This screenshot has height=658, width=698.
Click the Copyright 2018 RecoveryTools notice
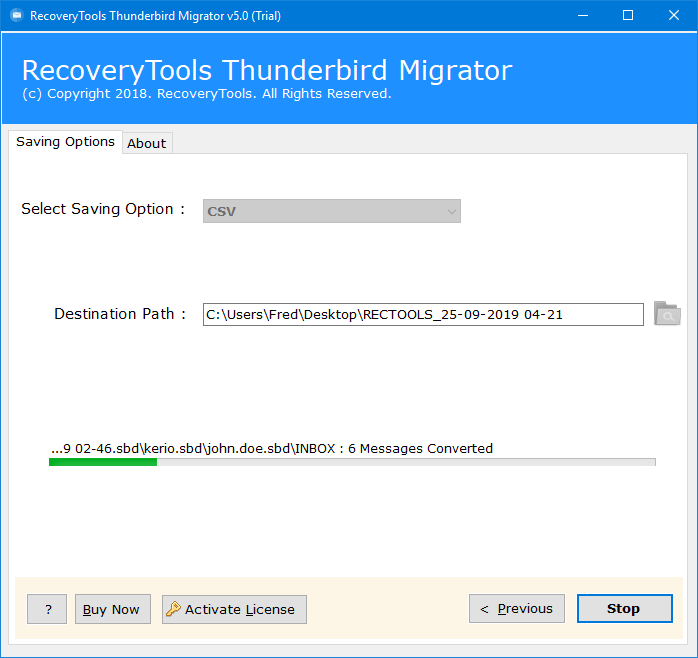[207, 93]
